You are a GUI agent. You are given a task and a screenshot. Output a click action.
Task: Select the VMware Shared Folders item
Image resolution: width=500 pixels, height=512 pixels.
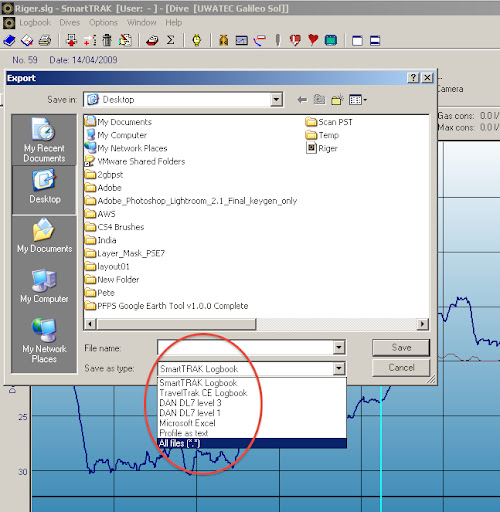click(x=135, y=161)
